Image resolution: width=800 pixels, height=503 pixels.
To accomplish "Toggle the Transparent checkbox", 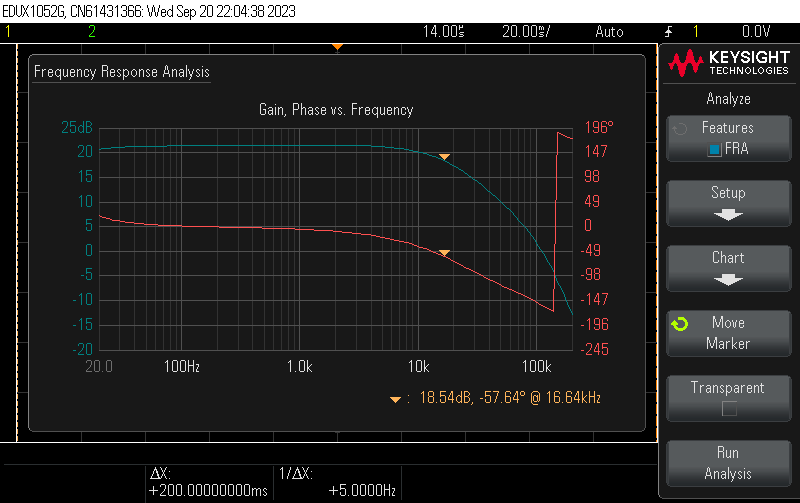I will (x=729, y=409).
